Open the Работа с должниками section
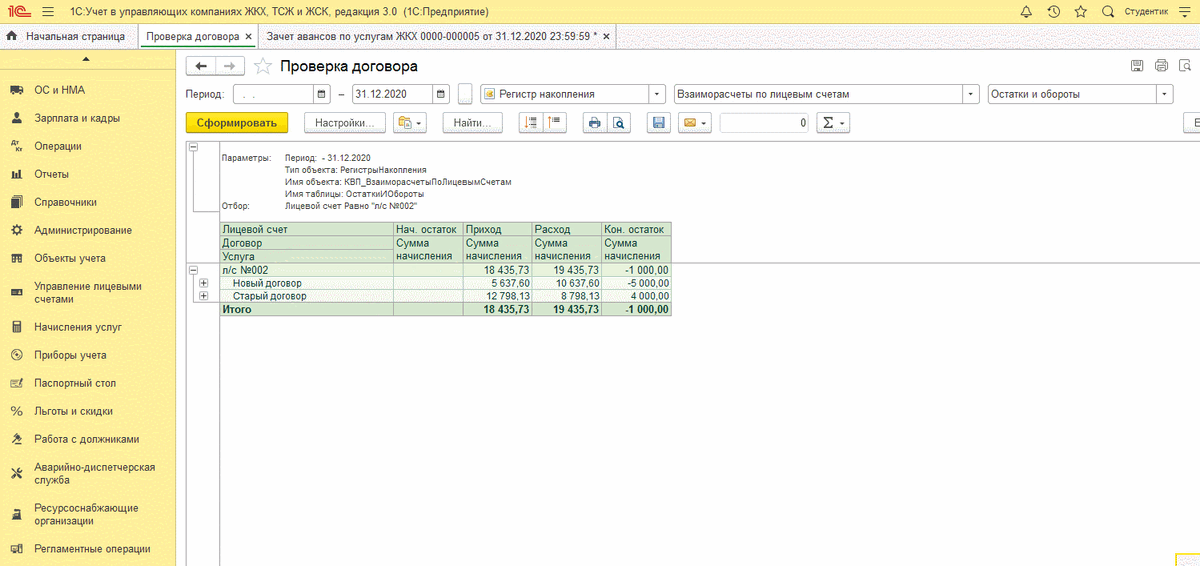 86,439
